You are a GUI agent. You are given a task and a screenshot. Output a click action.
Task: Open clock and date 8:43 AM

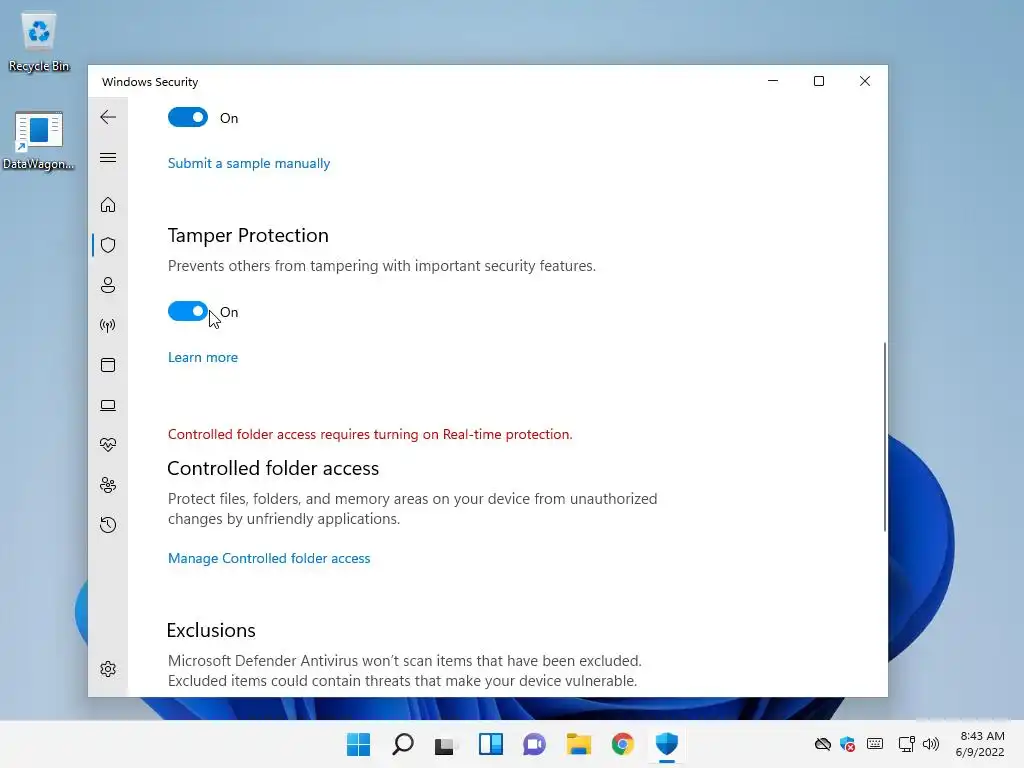click(x=980, y=744)
